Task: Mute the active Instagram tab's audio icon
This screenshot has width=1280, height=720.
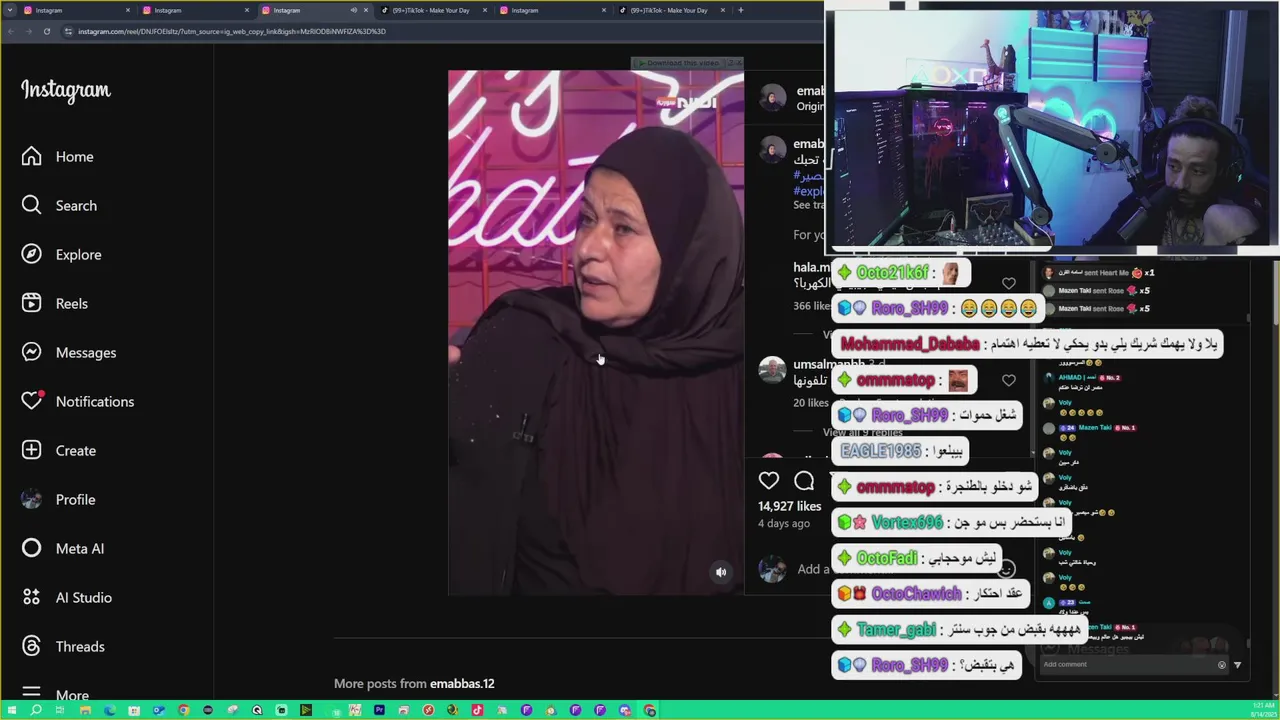Action: (x=353, y=10)
